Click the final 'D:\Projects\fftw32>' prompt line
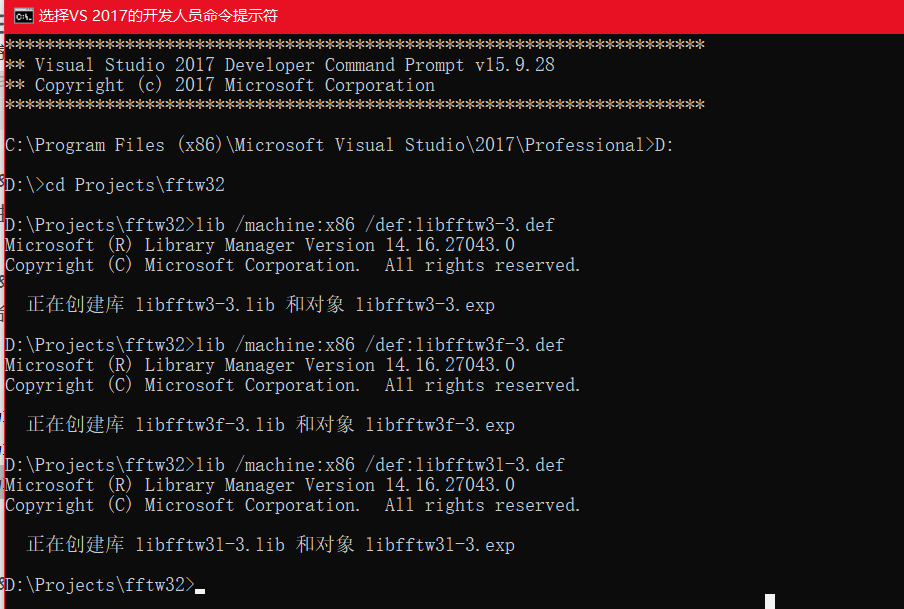Viewport: 904px width, 609px height. click(x=100, y=584)
